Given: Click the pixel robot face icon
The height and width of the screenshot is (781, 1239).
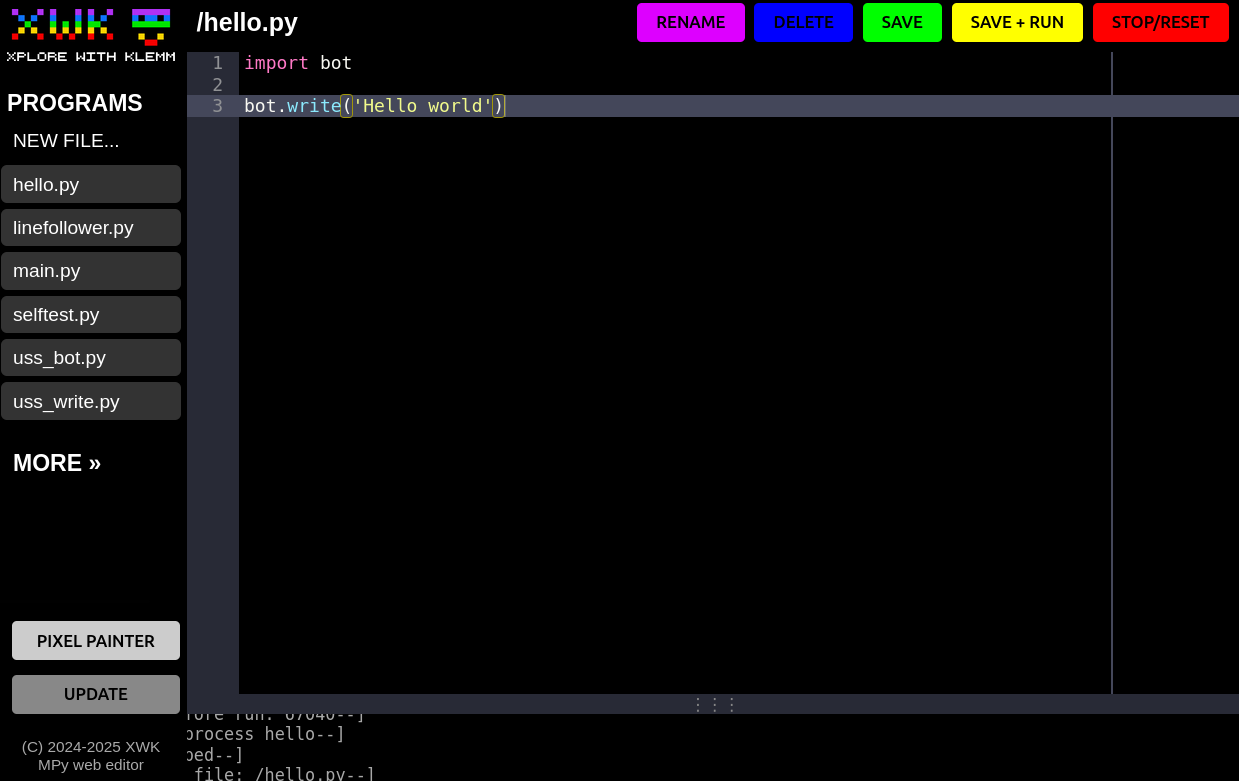Looking at the screenshot, I should [151, 26].
